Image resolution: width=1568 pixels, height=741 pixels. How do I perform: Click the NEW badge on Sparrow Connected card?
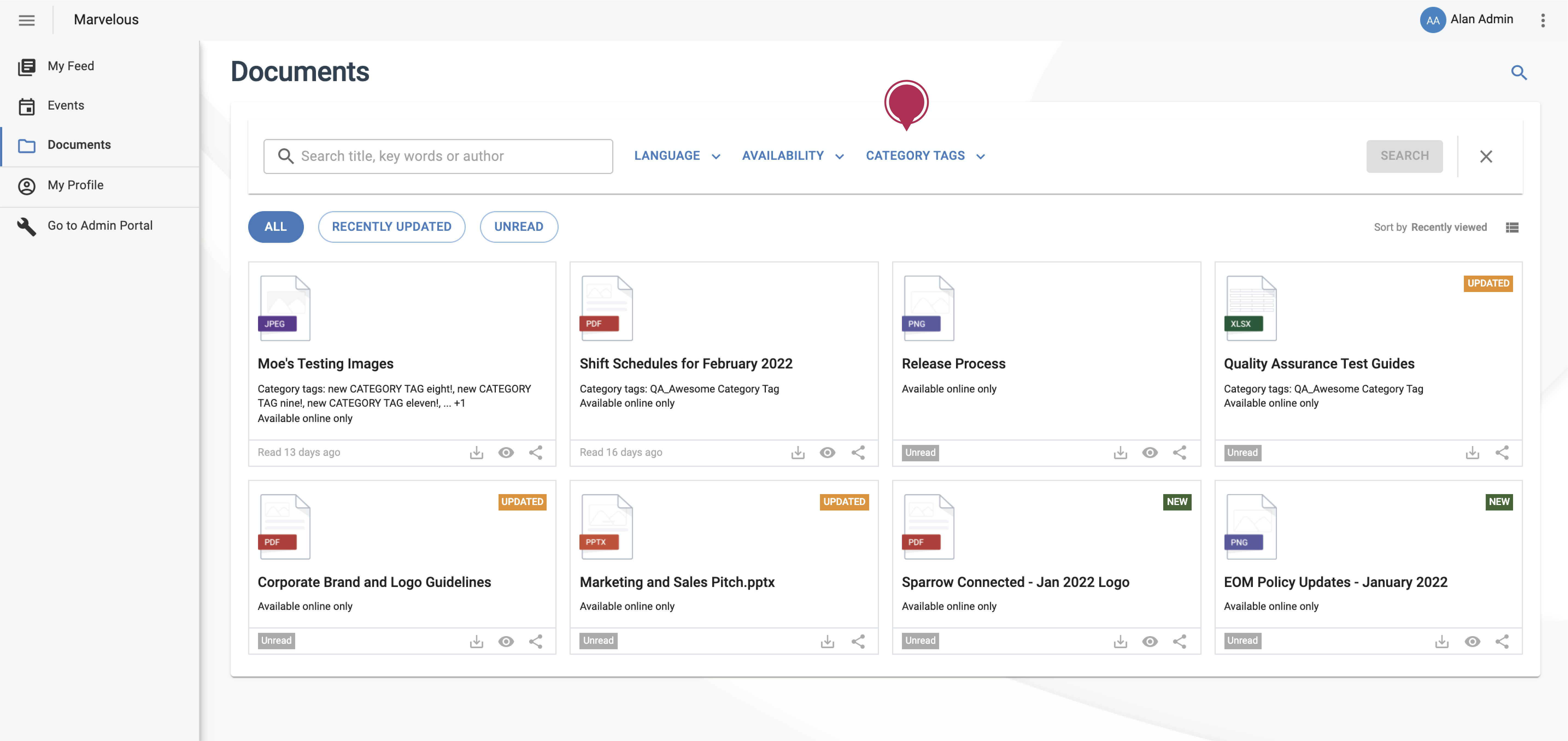pos(1177,502)
